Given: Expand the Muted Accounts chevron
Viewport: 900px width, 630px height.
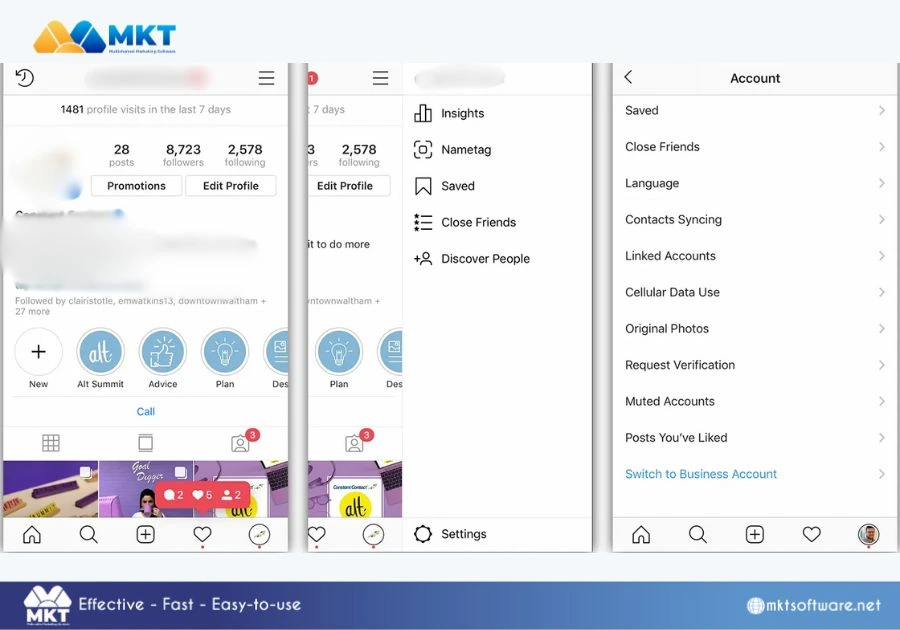Looking at the screenshot, I should pos(882,401).
